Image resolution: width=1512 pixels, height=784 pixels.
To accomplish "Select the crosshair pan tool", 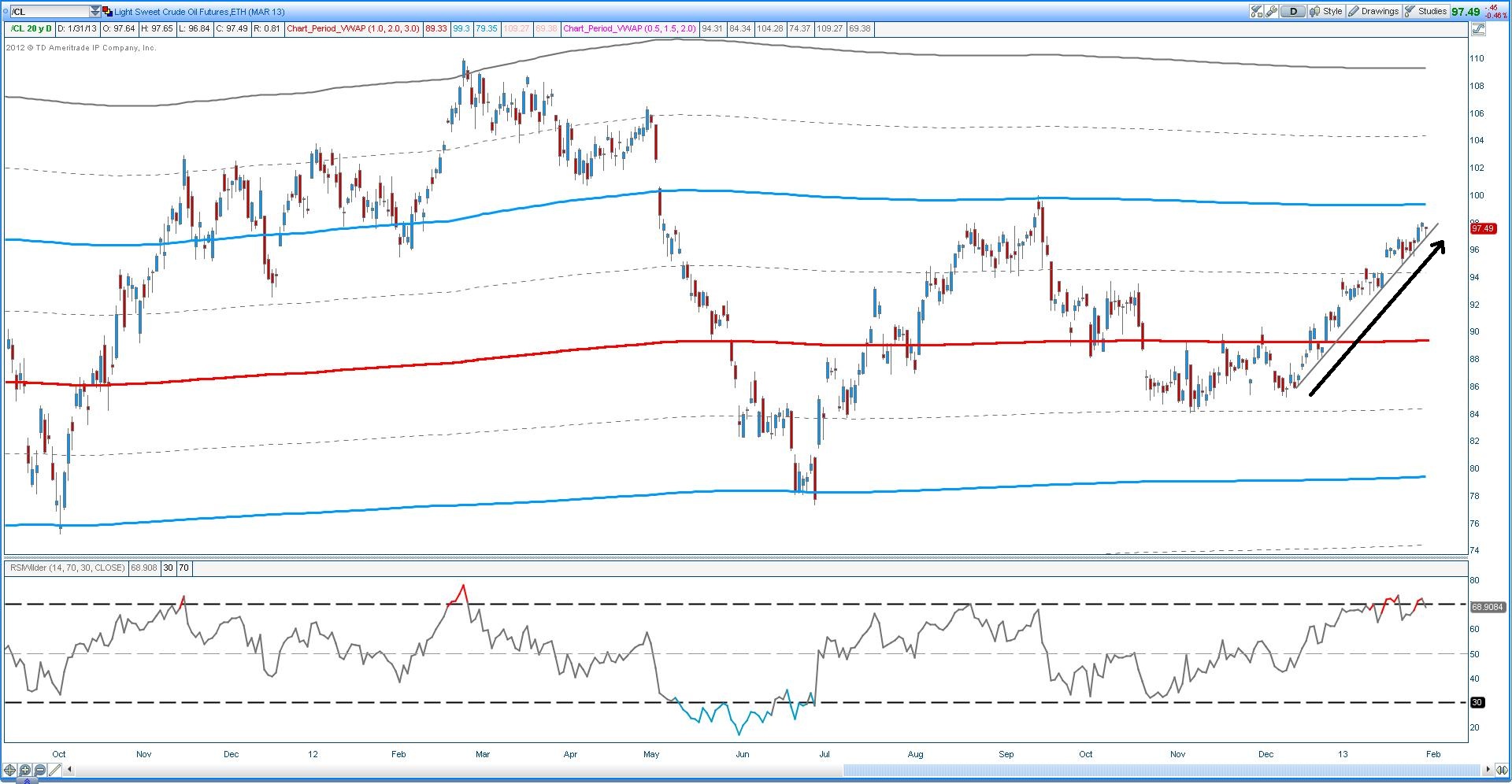I will (10, 770).
